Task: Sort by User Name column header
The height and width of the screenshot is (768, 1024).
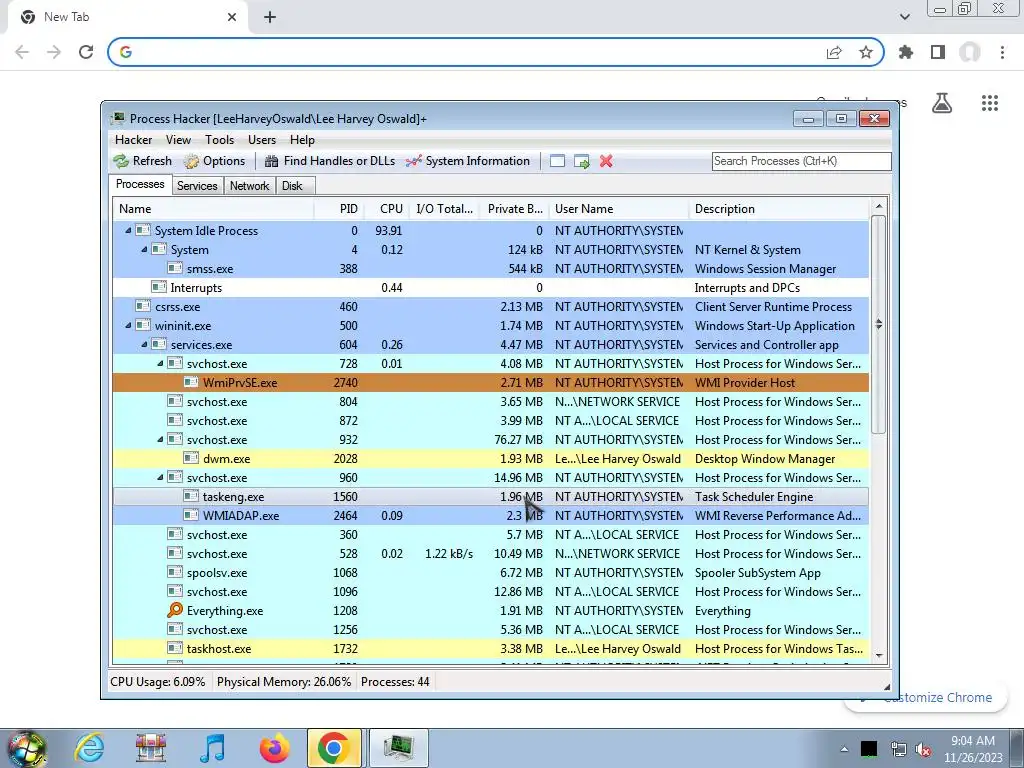Action: coord(619,209)
